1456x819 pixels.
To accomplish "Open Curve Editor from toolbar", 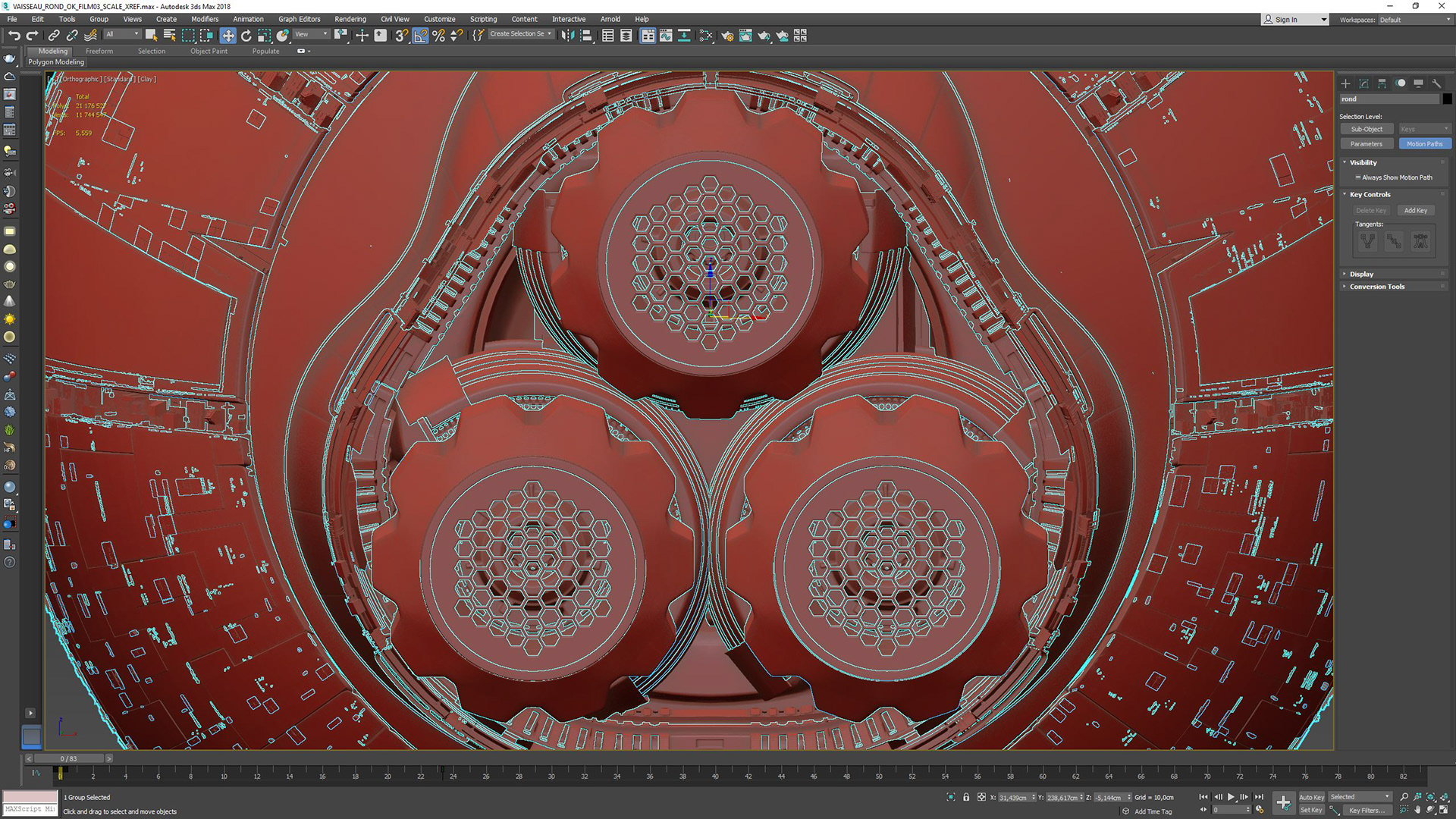I will tap(665, 36).
